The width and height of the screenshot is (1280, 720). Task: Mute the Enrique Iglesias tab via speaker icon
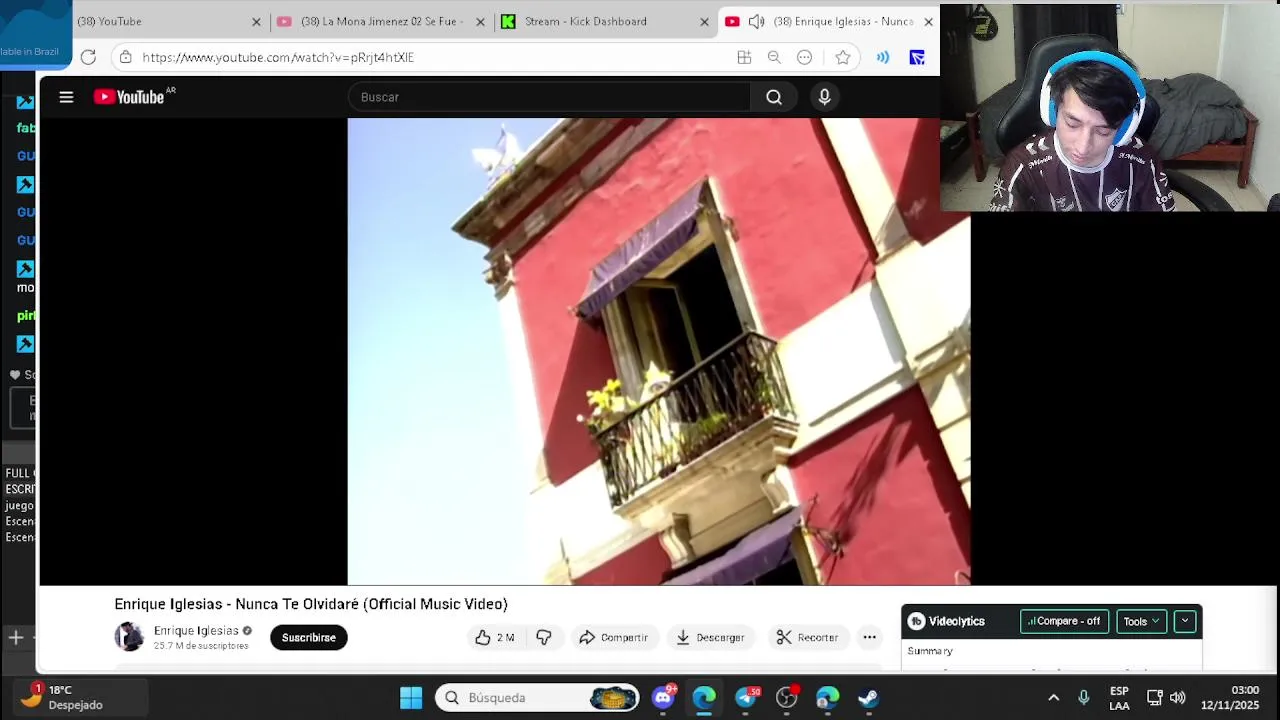click(757, 21)
